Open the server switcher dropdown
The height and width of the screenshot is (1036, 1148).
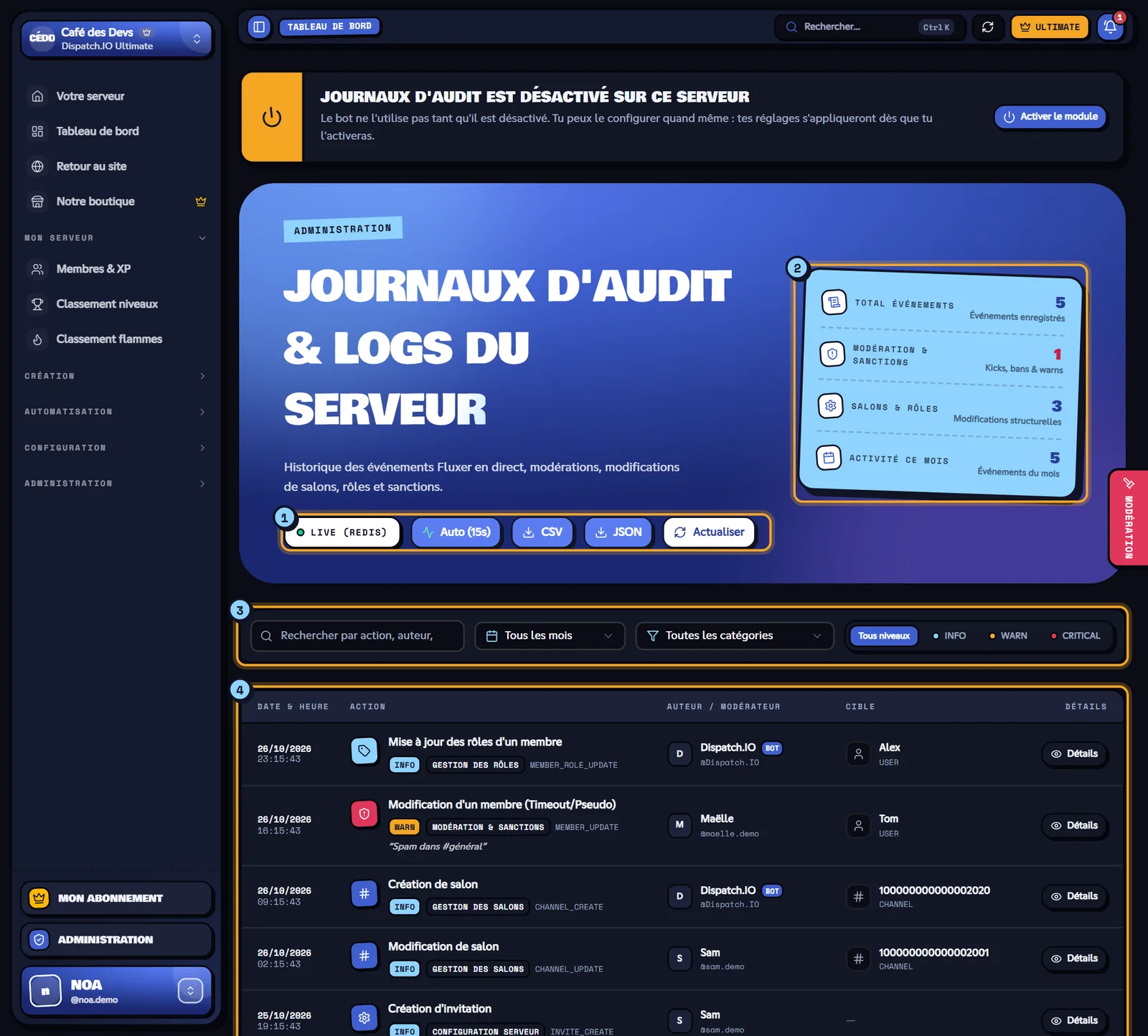click(197, 39)
